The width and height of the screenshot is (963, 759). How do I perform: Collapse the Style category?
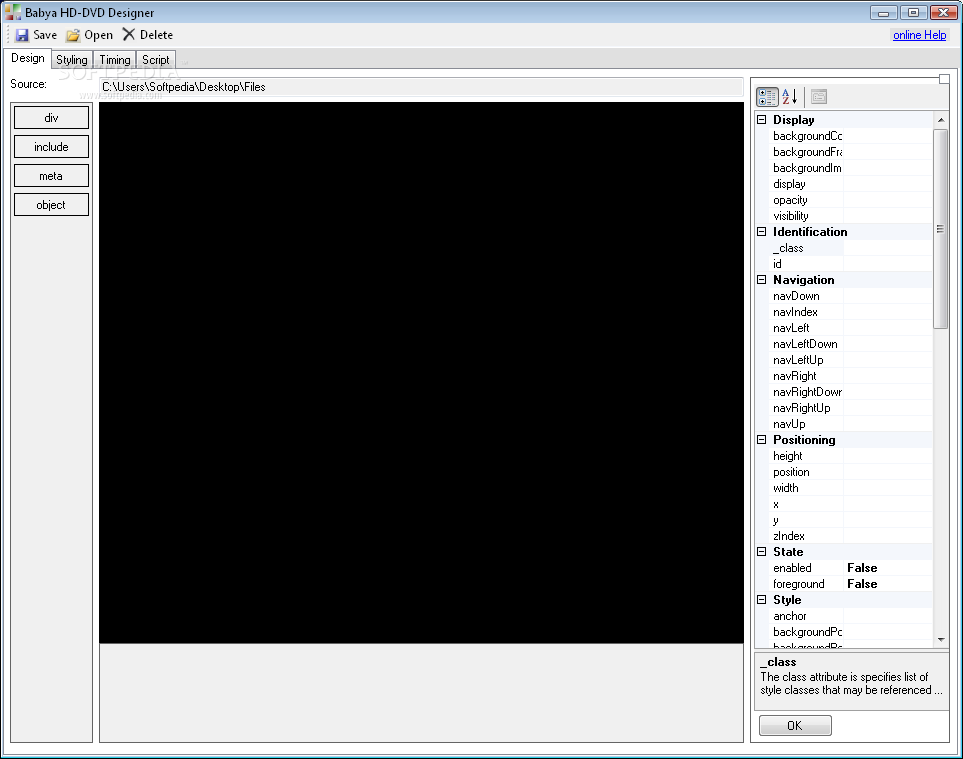762,599
